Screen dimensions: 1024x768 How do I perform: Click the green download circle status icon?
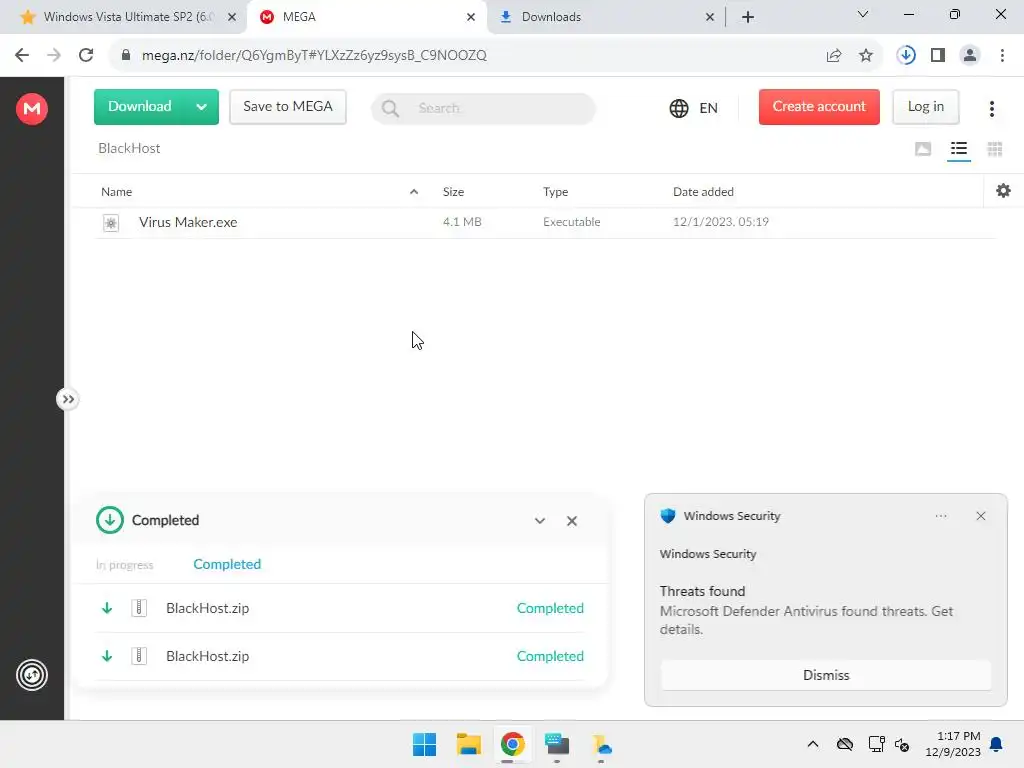[x=110, y=520]
